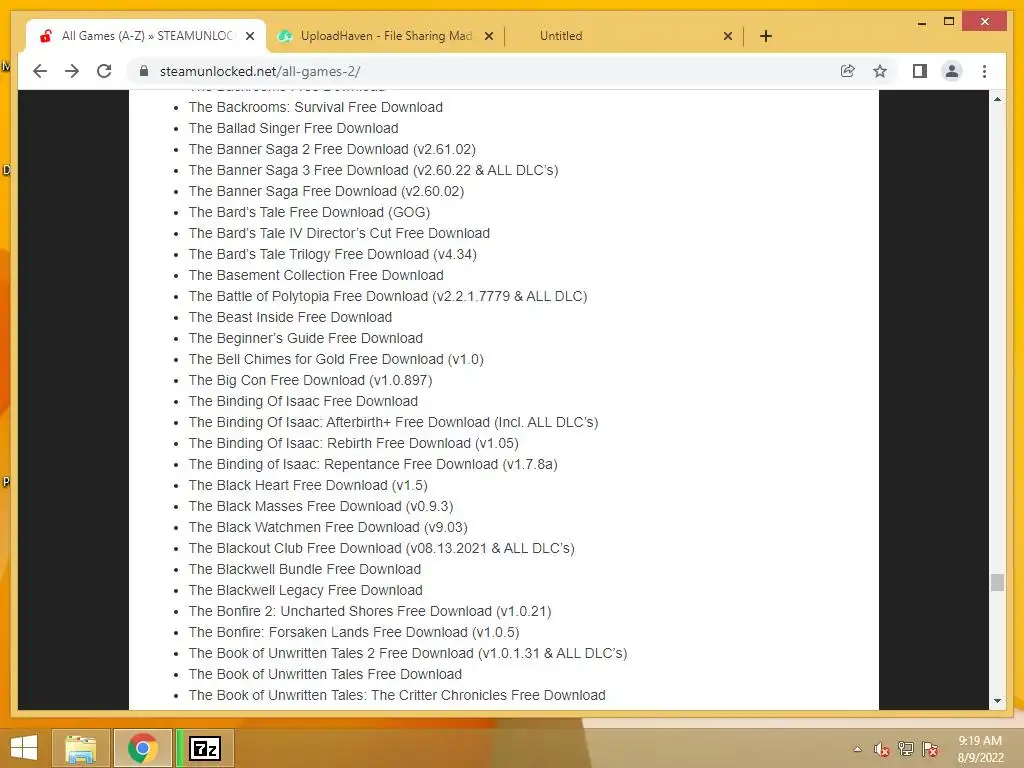The height and width of the screenshot is (768, 1024).
Task: Click the page scrollbar down arrow
Action: (x=997, y=701)
